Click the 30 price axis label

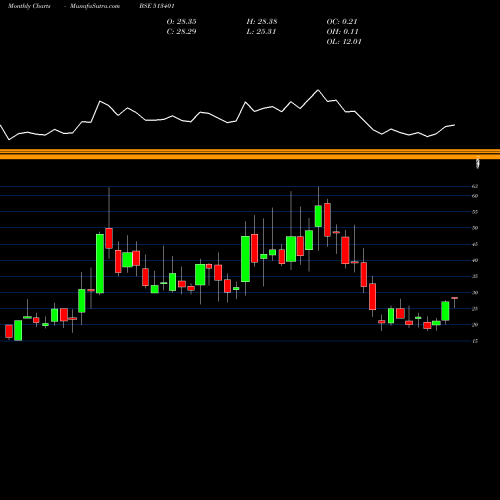(x=475, y=293)
